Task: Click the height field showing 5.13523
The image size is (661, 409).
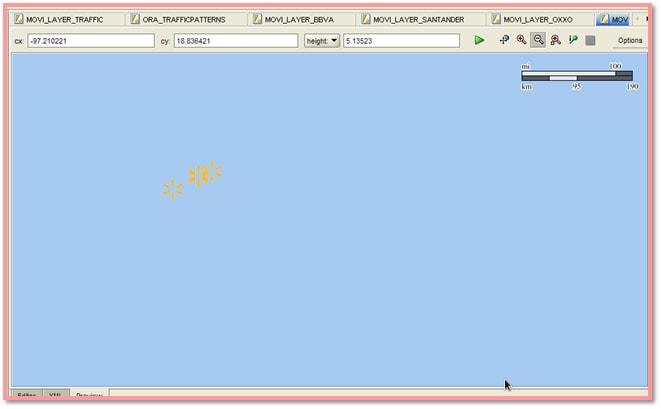Action: coord(401,41)
